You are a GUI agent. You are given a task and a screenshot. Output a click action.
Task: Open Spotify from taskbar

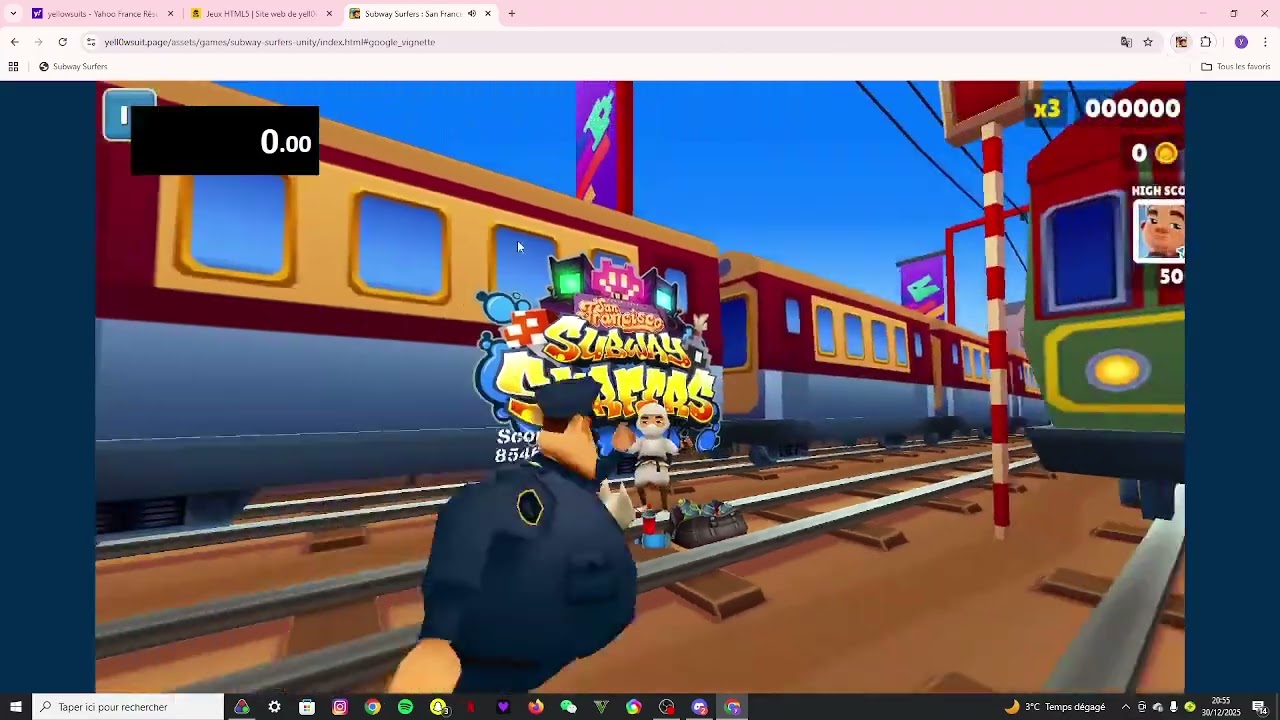coord(405,707)
